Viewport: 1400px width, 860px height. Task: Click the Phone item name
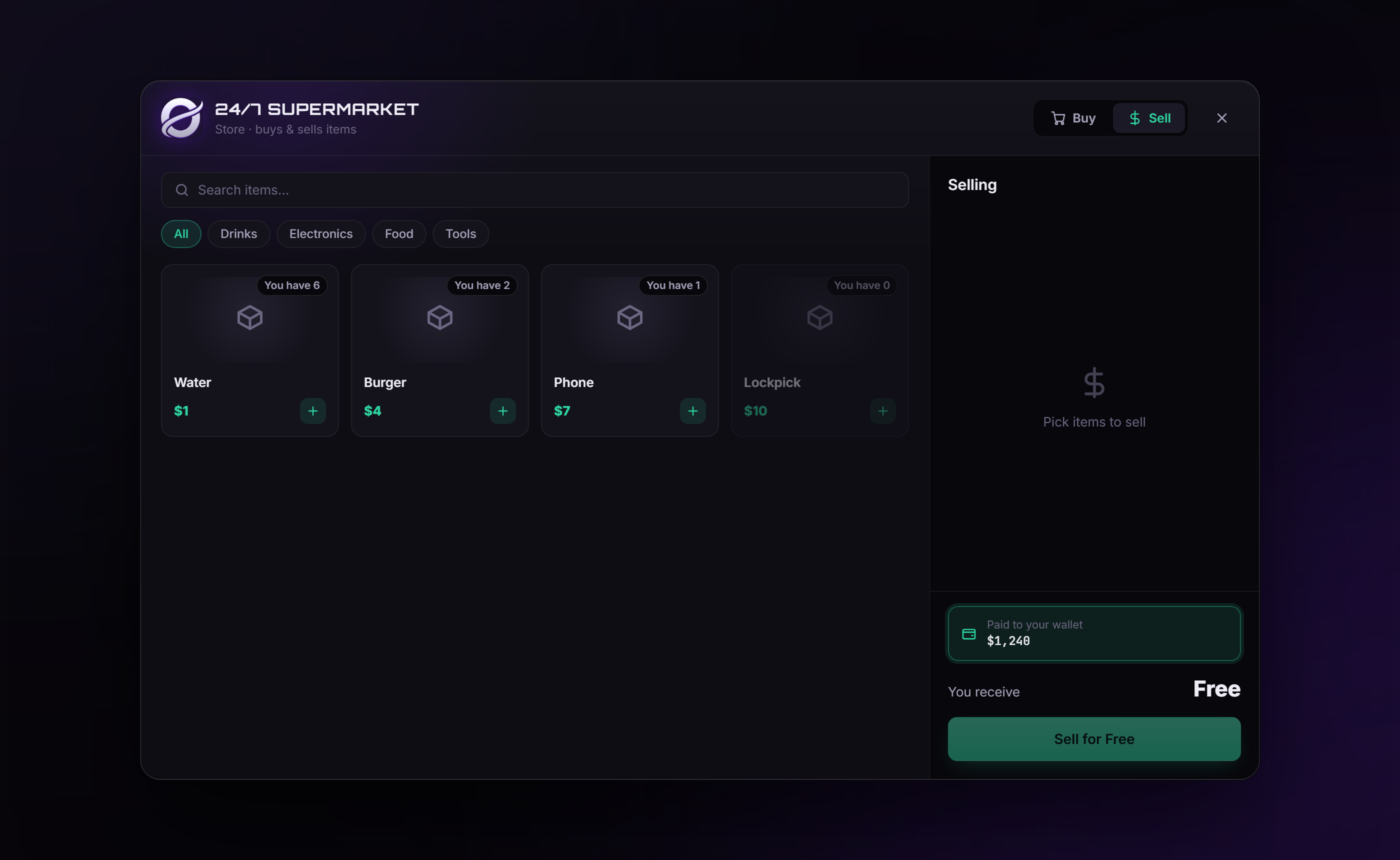coord(573,382)
